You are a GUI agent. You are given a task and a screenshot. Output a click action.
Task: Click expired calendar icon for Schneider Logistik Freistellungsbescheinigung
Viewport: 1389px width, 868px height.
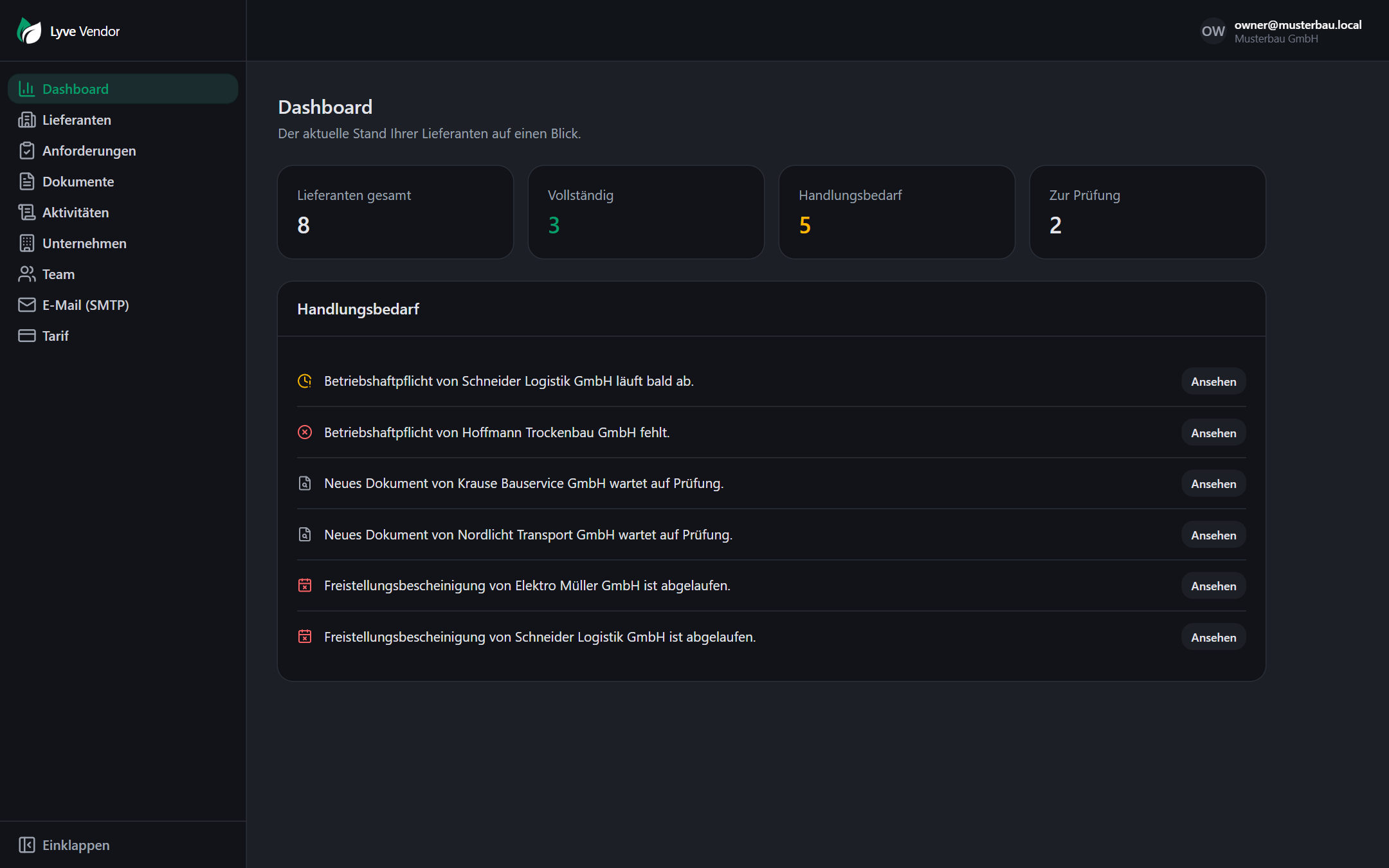(305, 637)
